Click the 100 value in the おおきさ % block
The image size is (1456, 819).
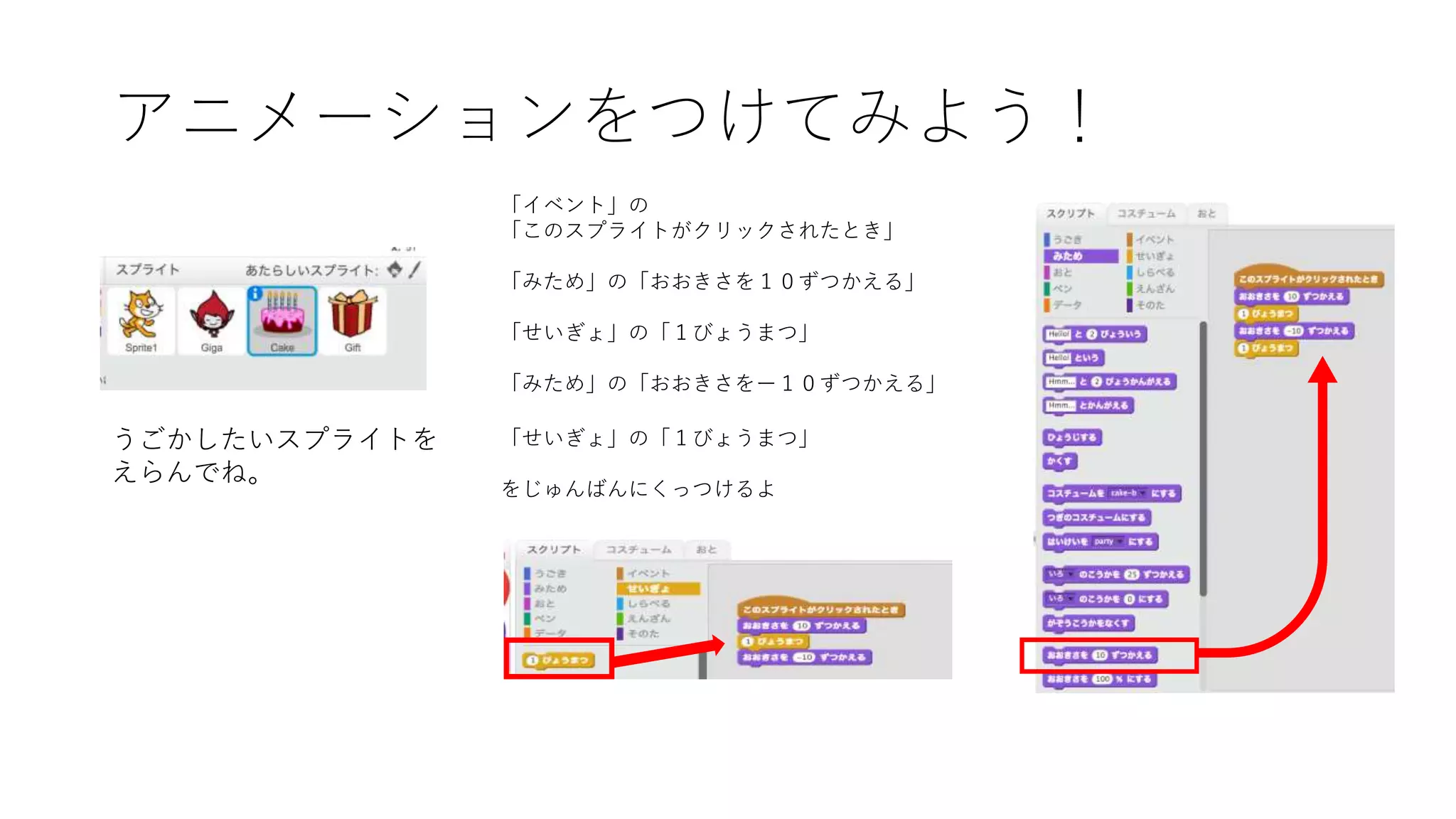click(x=1102, y=680)
